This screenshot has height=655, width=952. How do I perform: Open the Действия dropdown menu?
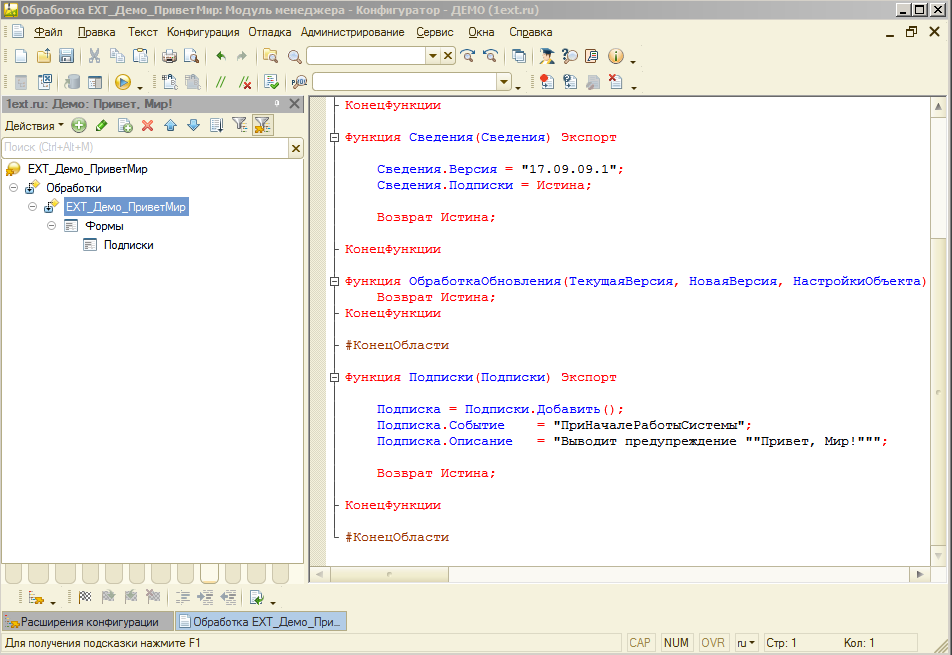click(32, 127)
